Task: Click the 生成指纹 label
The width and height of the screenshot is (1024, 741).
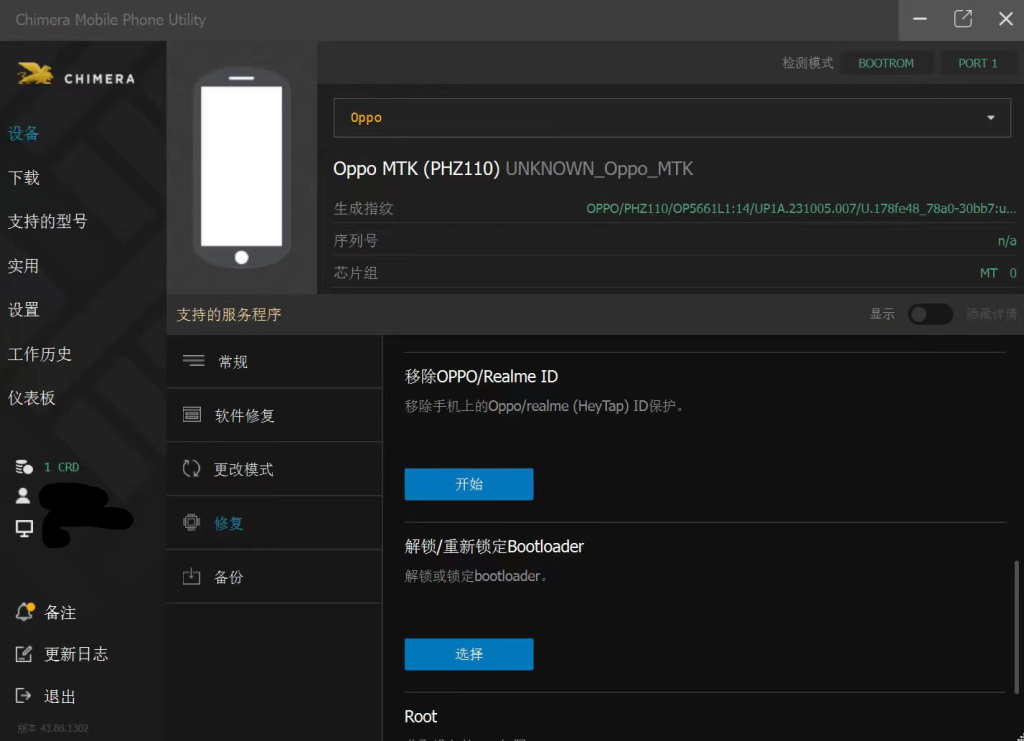Action: pos(364,208)
